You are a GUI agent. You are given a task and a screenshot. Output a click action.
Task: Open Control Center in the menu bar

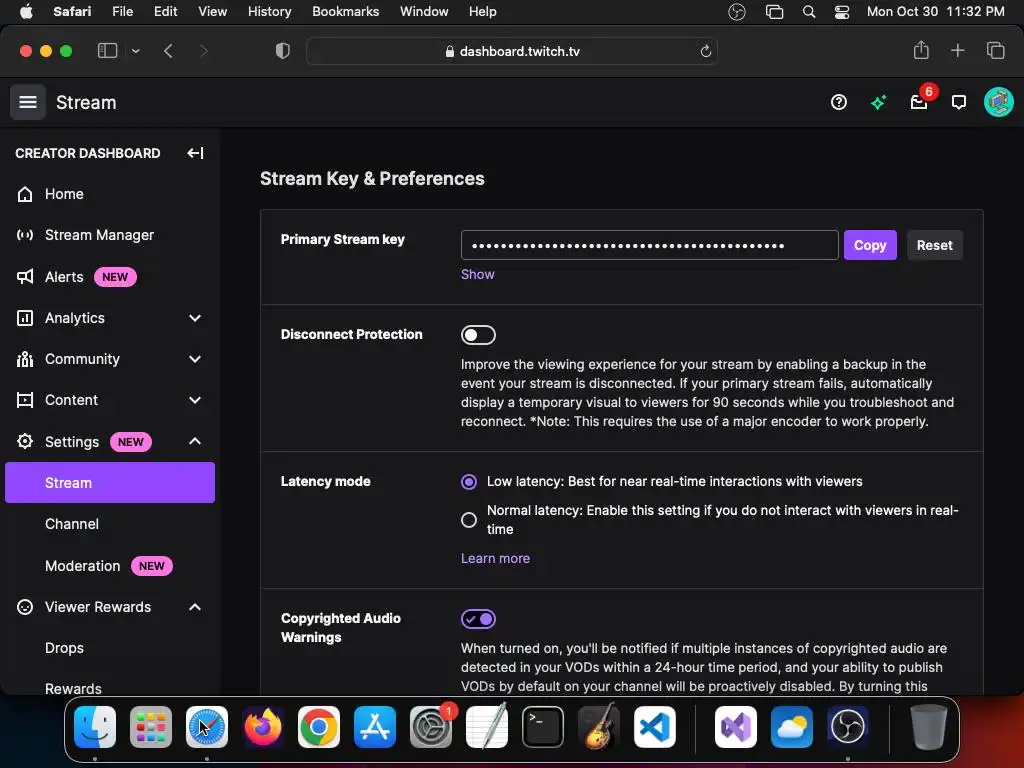point(842,12)
